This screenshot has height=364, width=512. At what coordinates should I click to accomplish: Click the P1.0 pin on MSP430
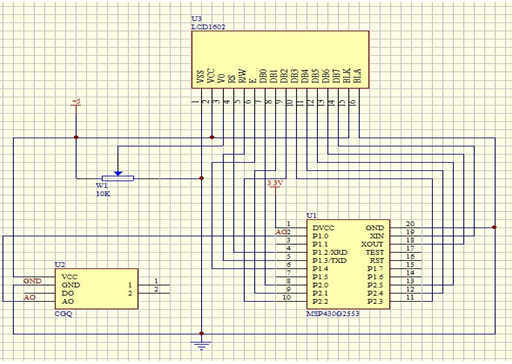(x=320, y=236)
